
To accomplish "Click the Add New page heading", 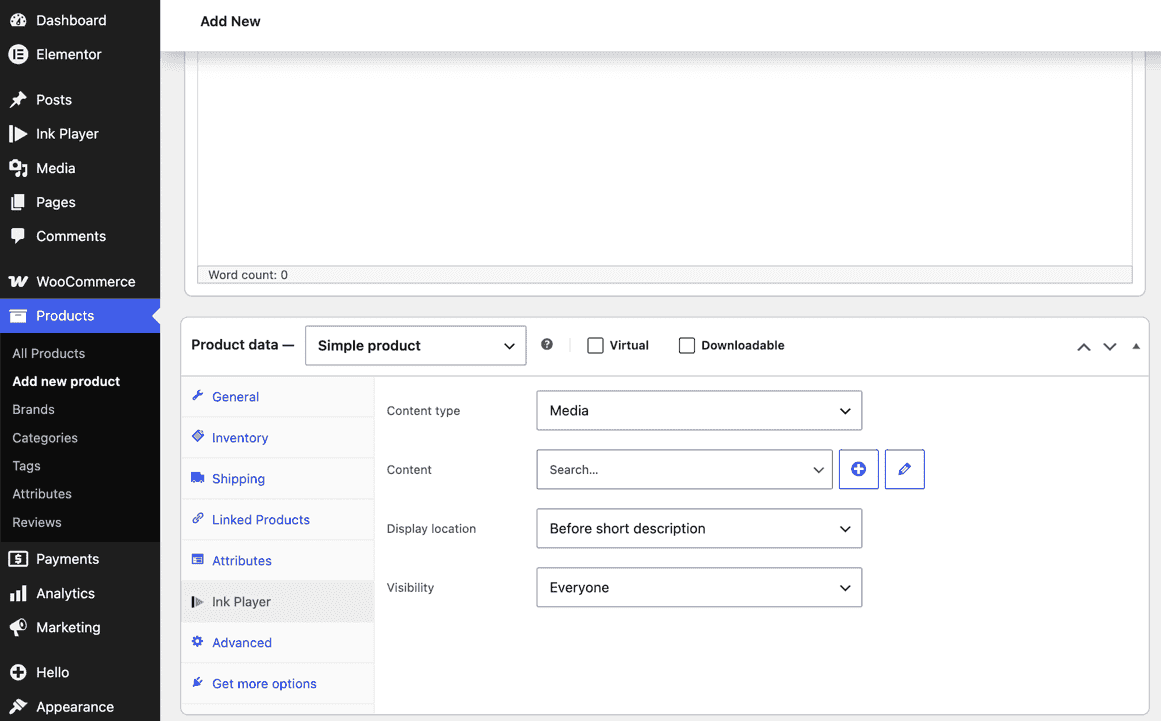I will (x=230, y=21).
